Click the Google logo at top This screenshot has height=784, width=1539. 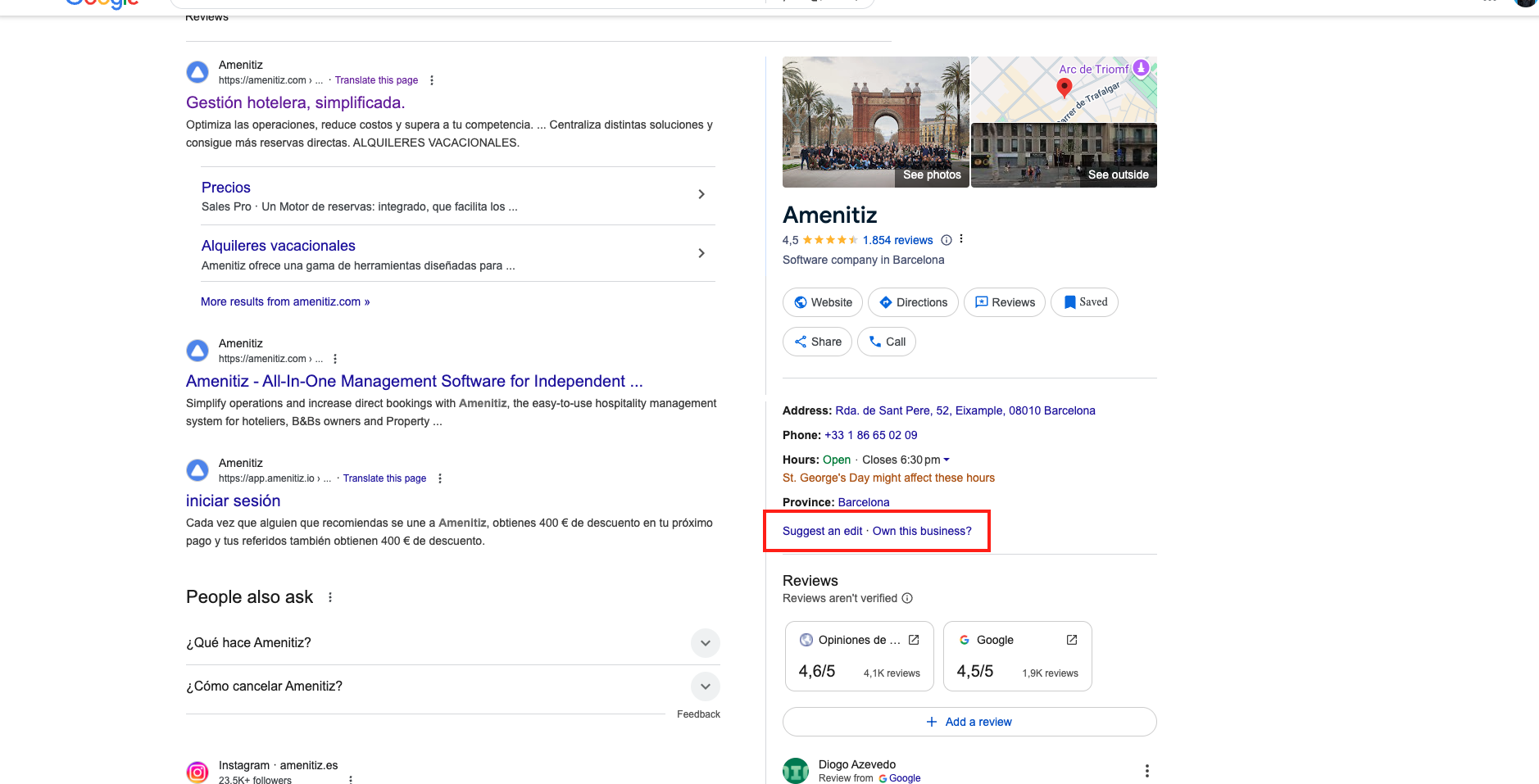coord(102,3)
